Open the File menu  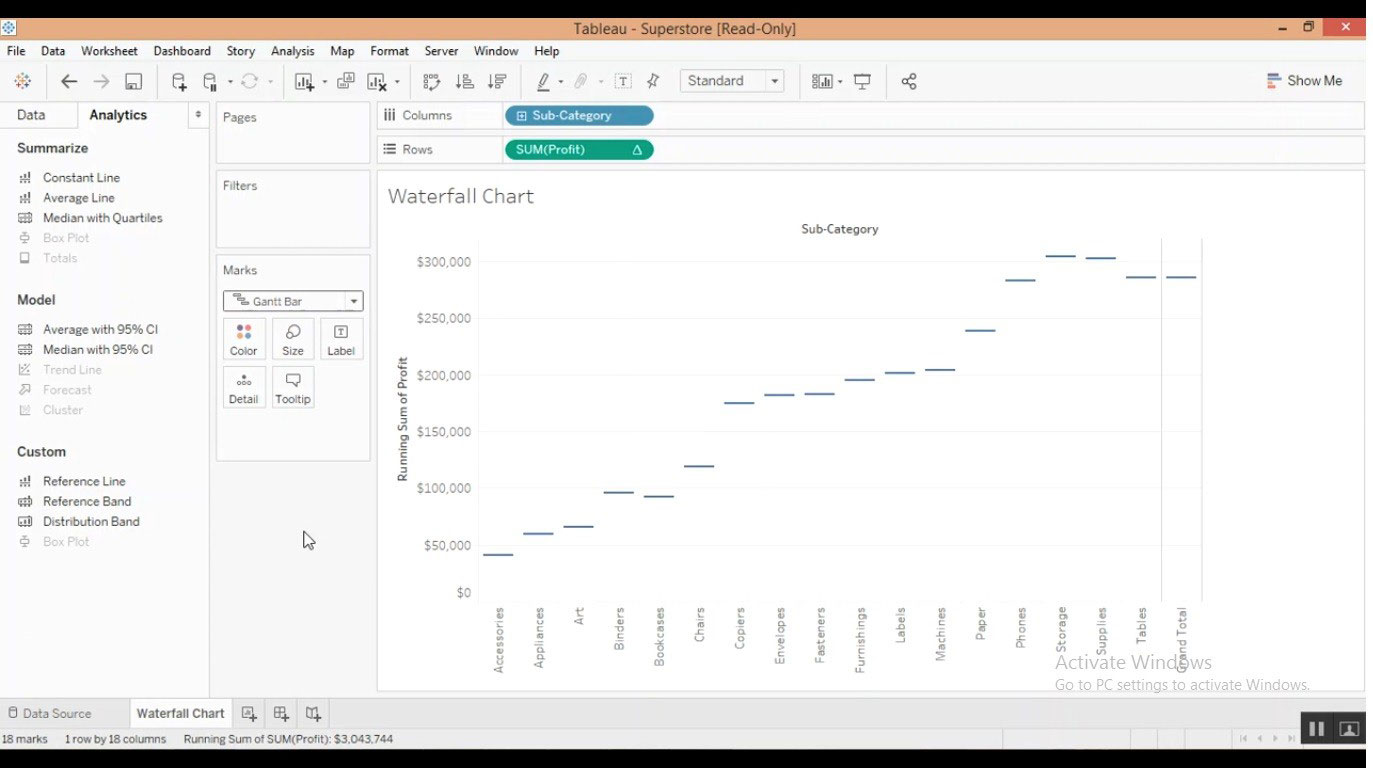point(16,51)
